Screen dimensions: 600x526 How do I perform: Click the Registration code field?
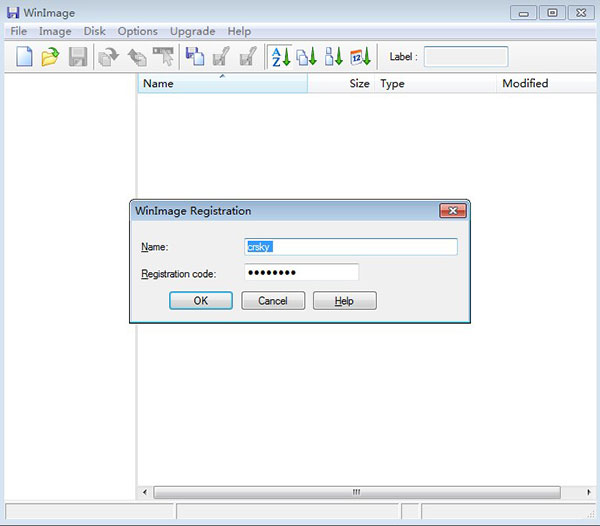click(302, 272)
